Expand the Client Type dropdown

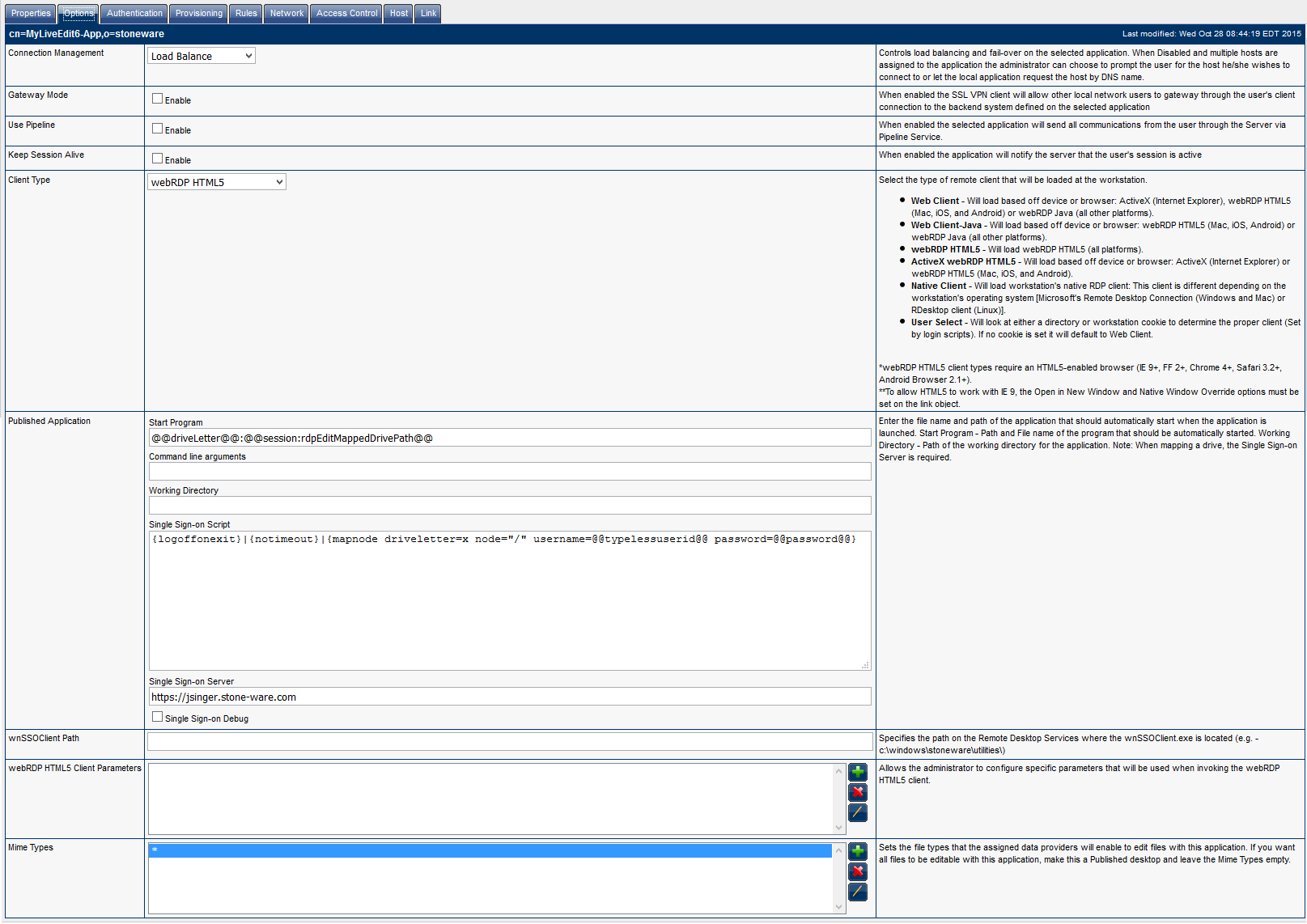pos(217,182)
